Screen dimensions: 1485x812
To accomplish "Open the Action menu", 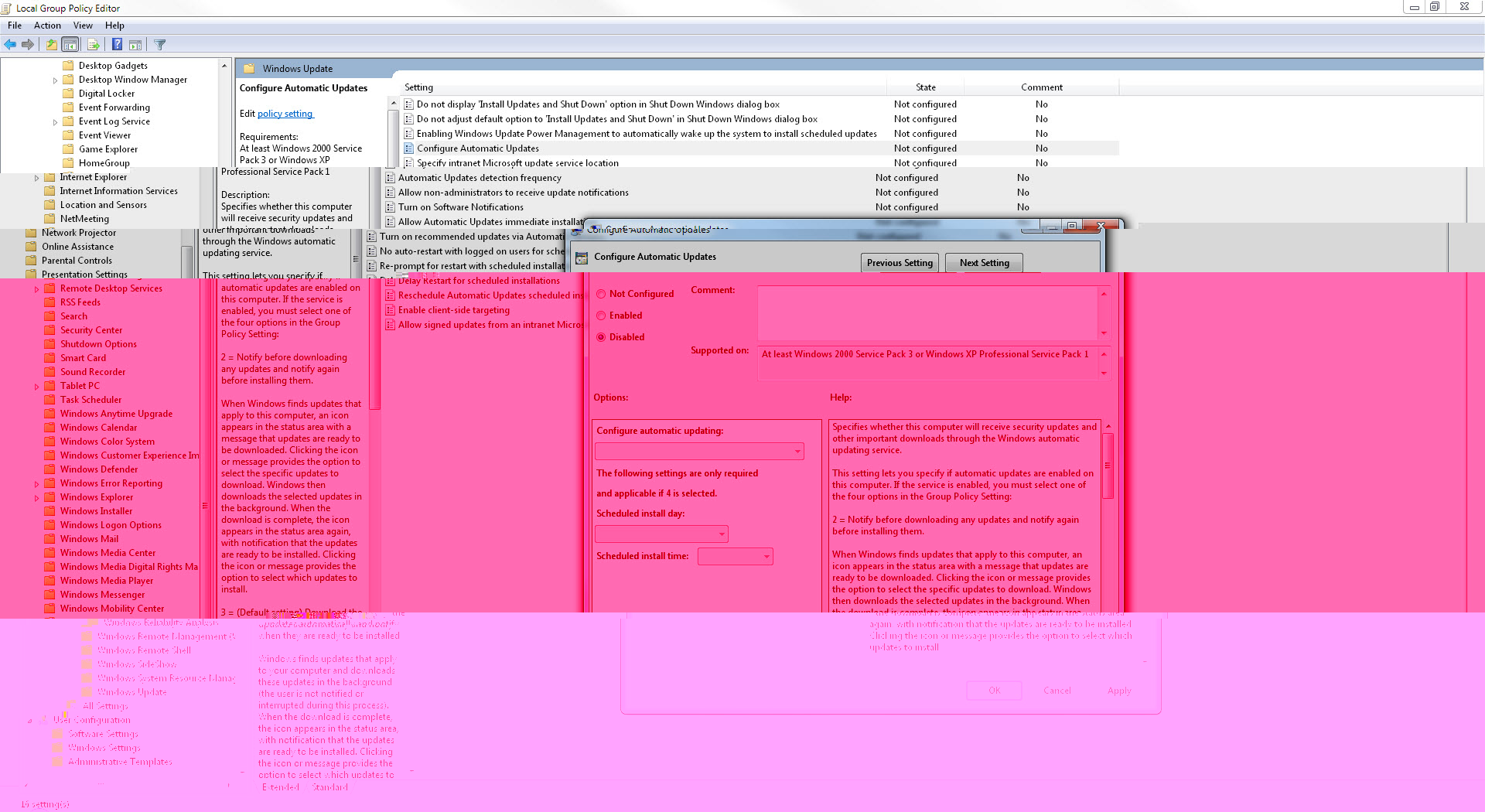I will click(47, 26).
